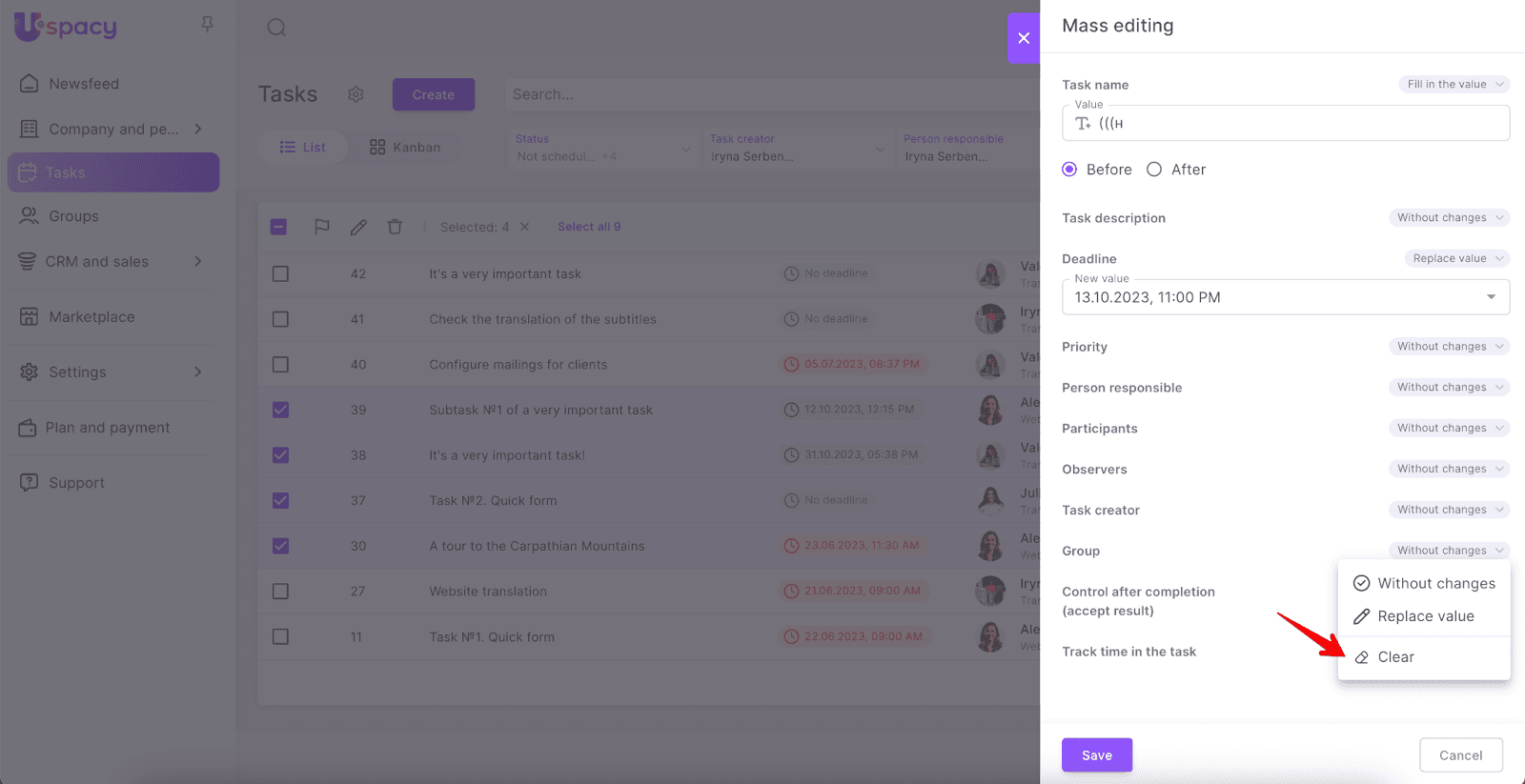The width and height of the screenshot is (1525, 784).
Task: Clear selection with the X icon
Action: click(524, 227)
